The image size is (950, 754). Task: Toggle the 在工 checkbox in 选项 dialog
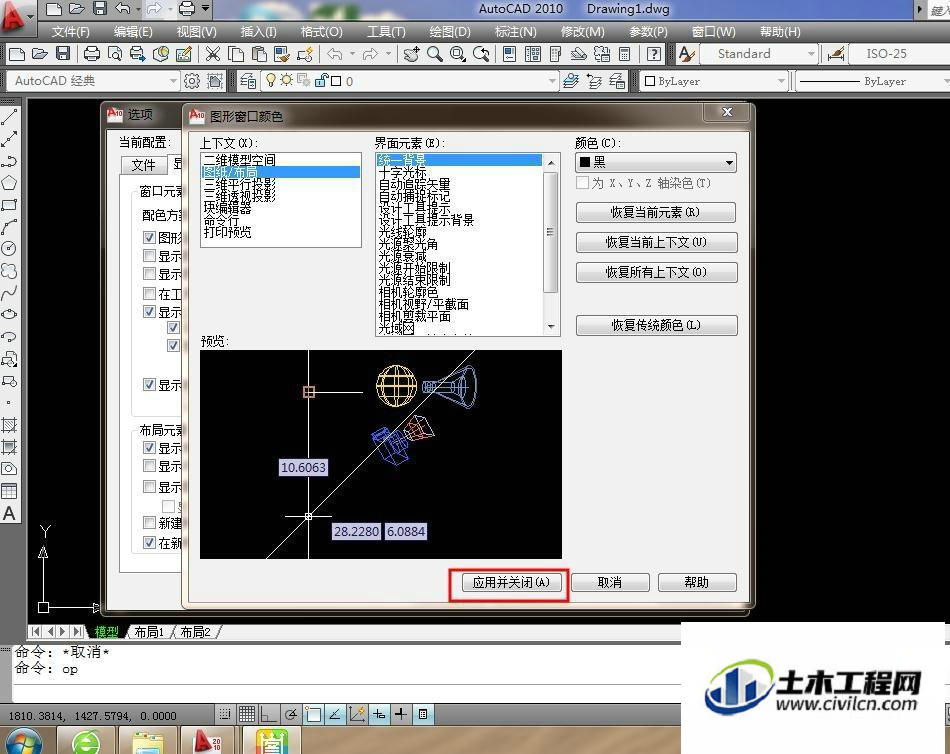(150, 294)
